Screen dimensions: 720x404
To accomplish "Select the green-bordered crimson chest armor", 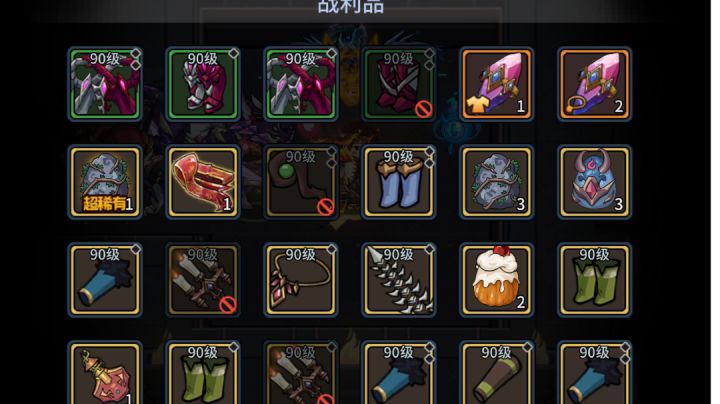I will tap(202, 84).
